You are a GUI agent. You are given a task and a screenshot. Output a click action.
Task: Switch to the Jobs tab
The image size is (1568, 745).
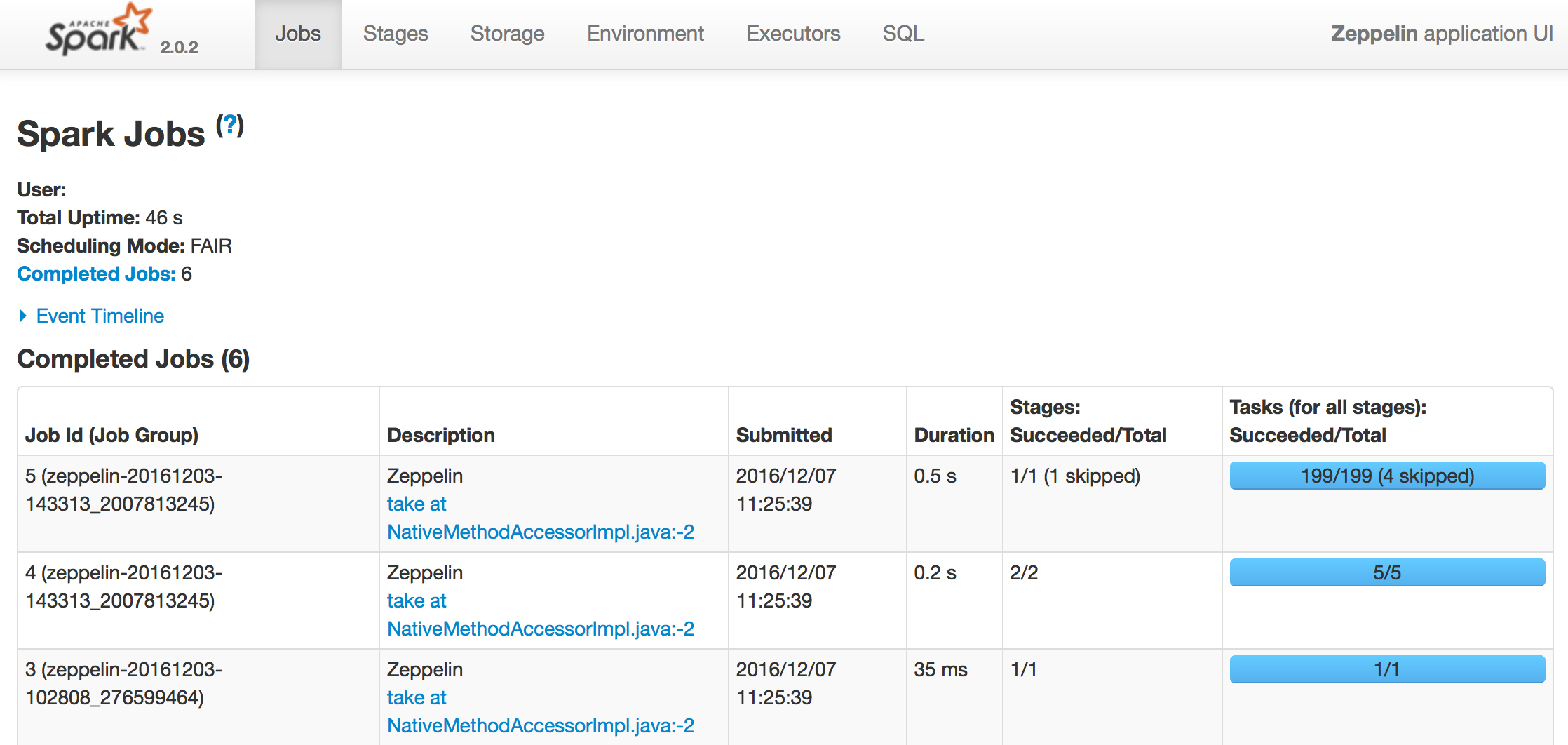(x=298, y=34)
